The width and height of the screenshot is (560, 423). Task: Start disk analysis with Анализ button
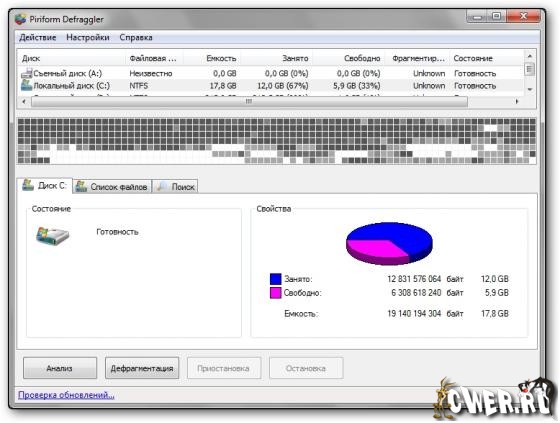pyautogui.click(x=60, y=368)
